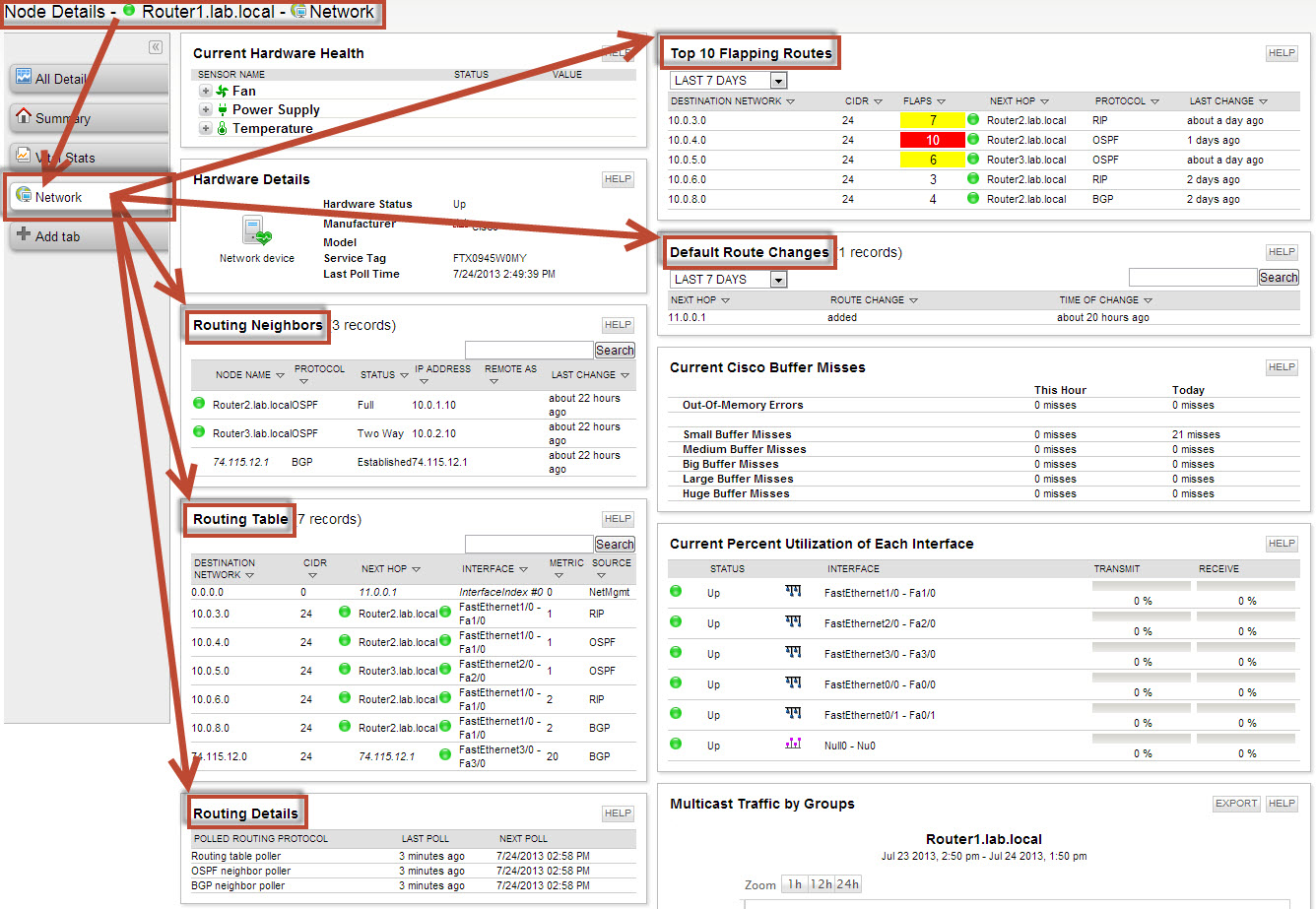
Task: Click the purple Null0 - Nu0 interface icon
Action: pyautogui.click(x=793, y=744)
